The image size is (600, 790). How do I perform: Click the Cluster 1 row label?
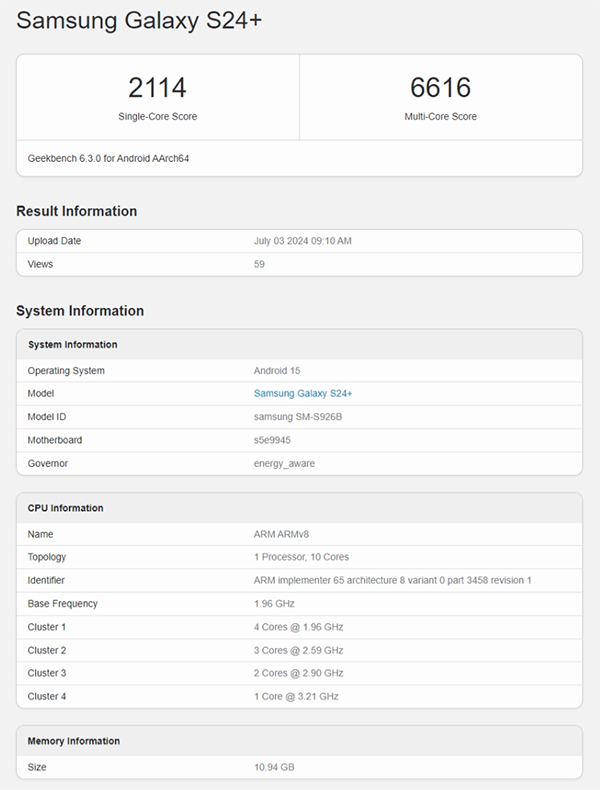click(x=47, y=627)
